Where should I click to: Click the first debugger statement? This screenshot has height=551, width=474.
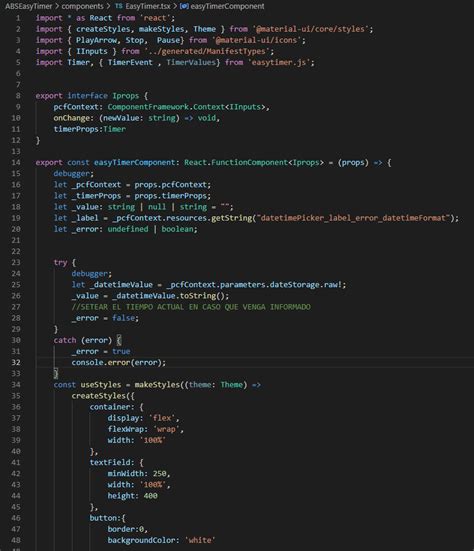tap(73, 174)
